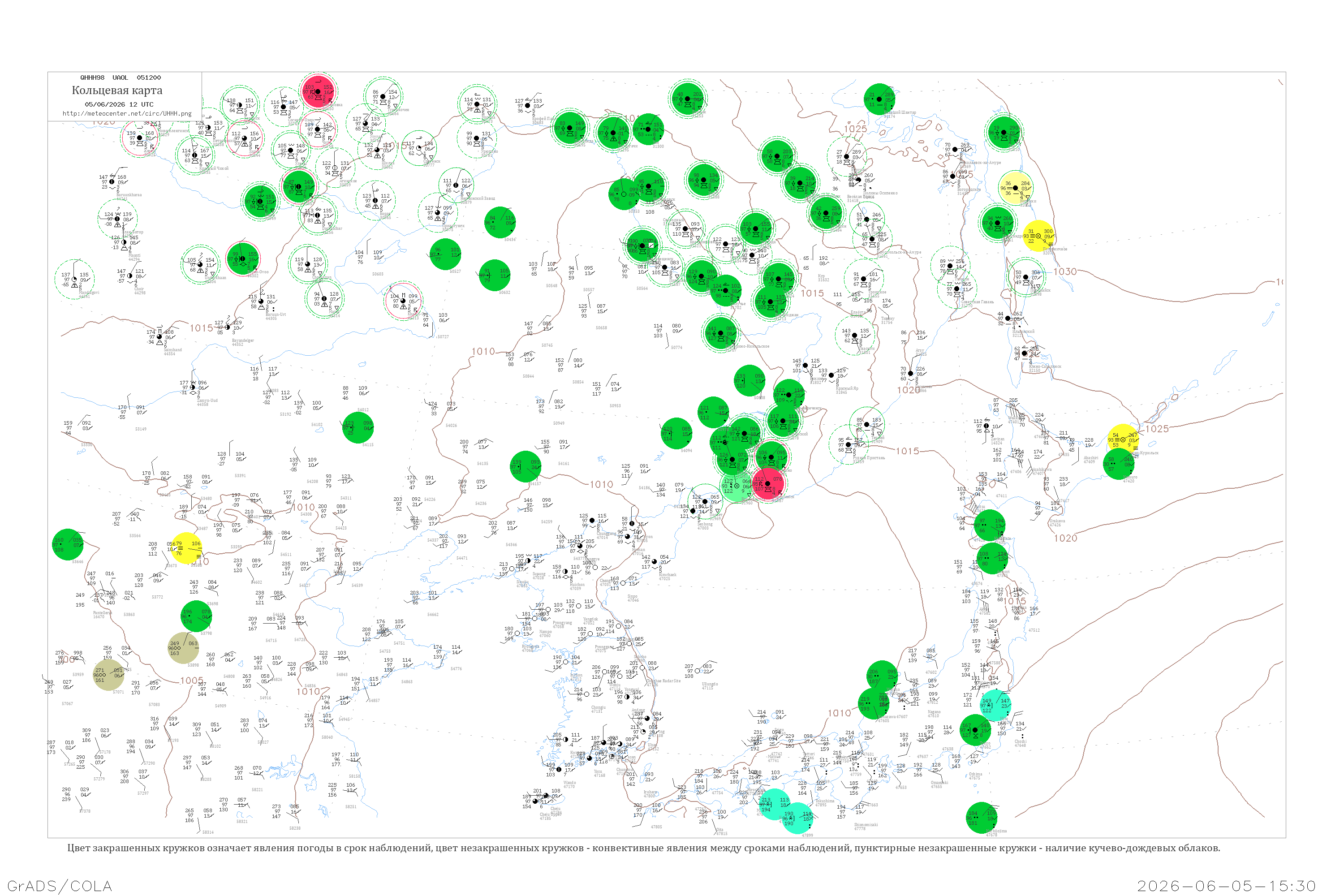Screen dimensions: 1344x896
Task: Click the Senbong station label
Action: coord(705,524)
